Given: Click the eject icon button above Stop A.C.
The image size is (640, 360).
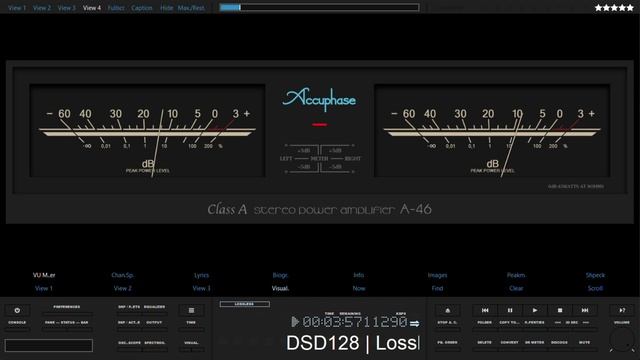Looking at the screenshot, I should pyautogui.click(x=447, y=310).
